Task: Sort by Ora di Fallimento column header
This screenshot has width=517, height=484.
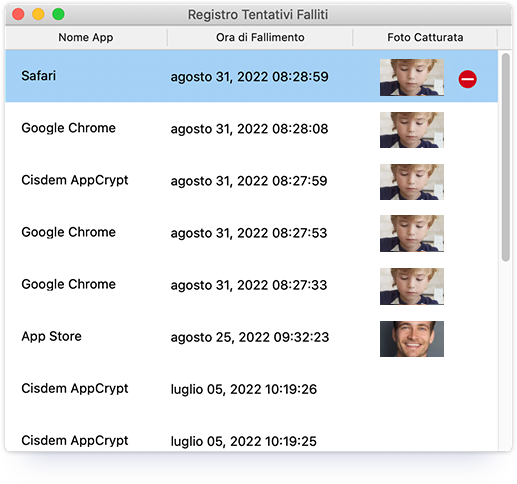Action: tap(260, 37)
